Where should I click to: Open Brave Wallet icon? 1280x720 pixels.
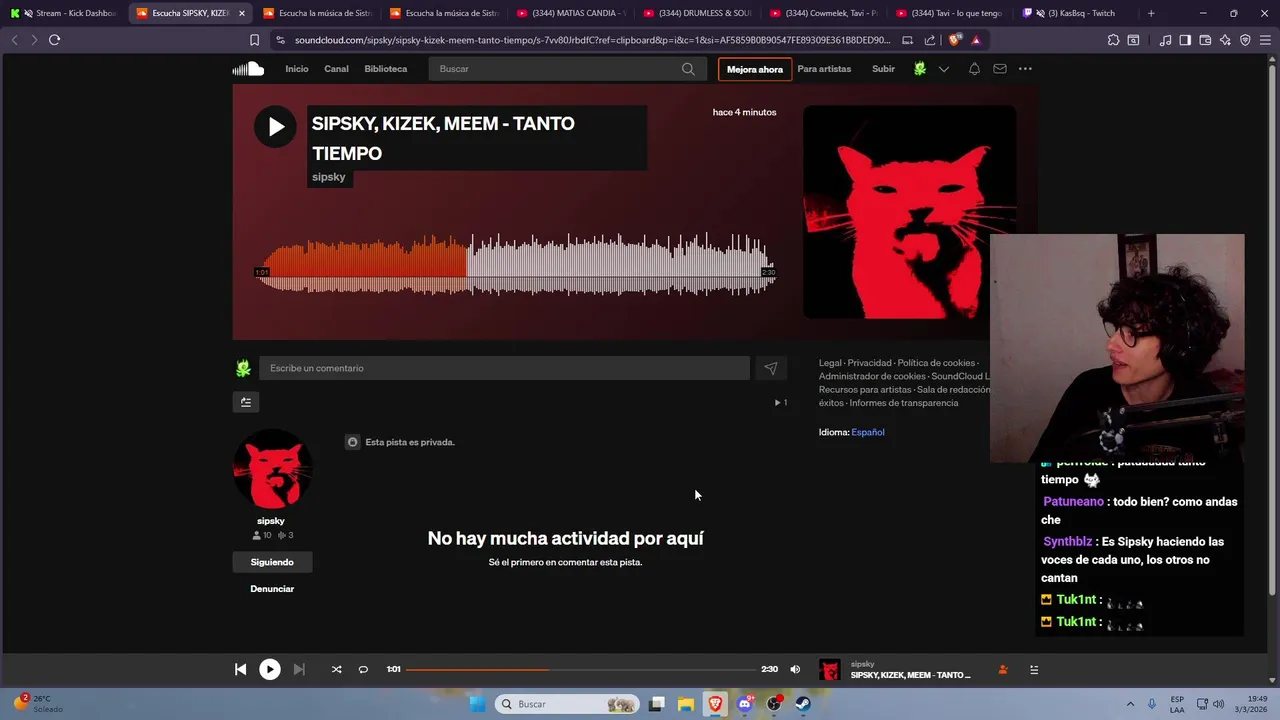[1205, 40]
